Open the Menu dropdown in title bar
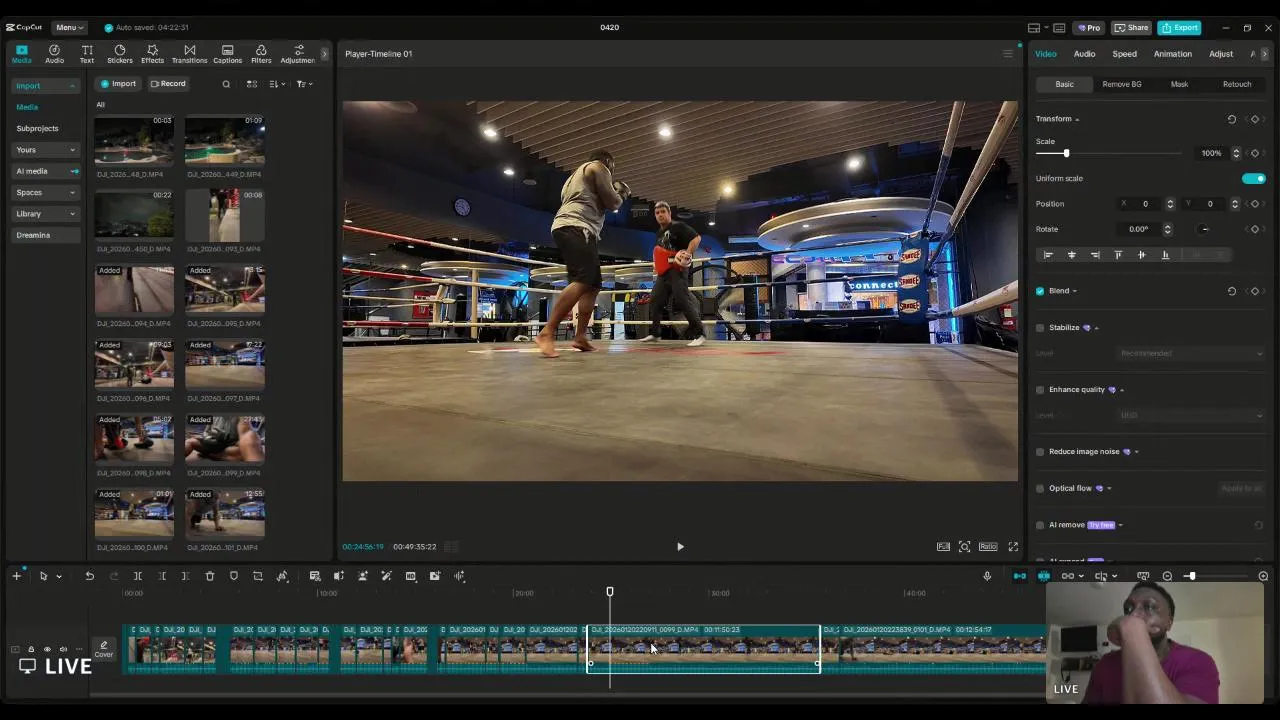This screenshot has width=1280, height=720. pos(69,28)
